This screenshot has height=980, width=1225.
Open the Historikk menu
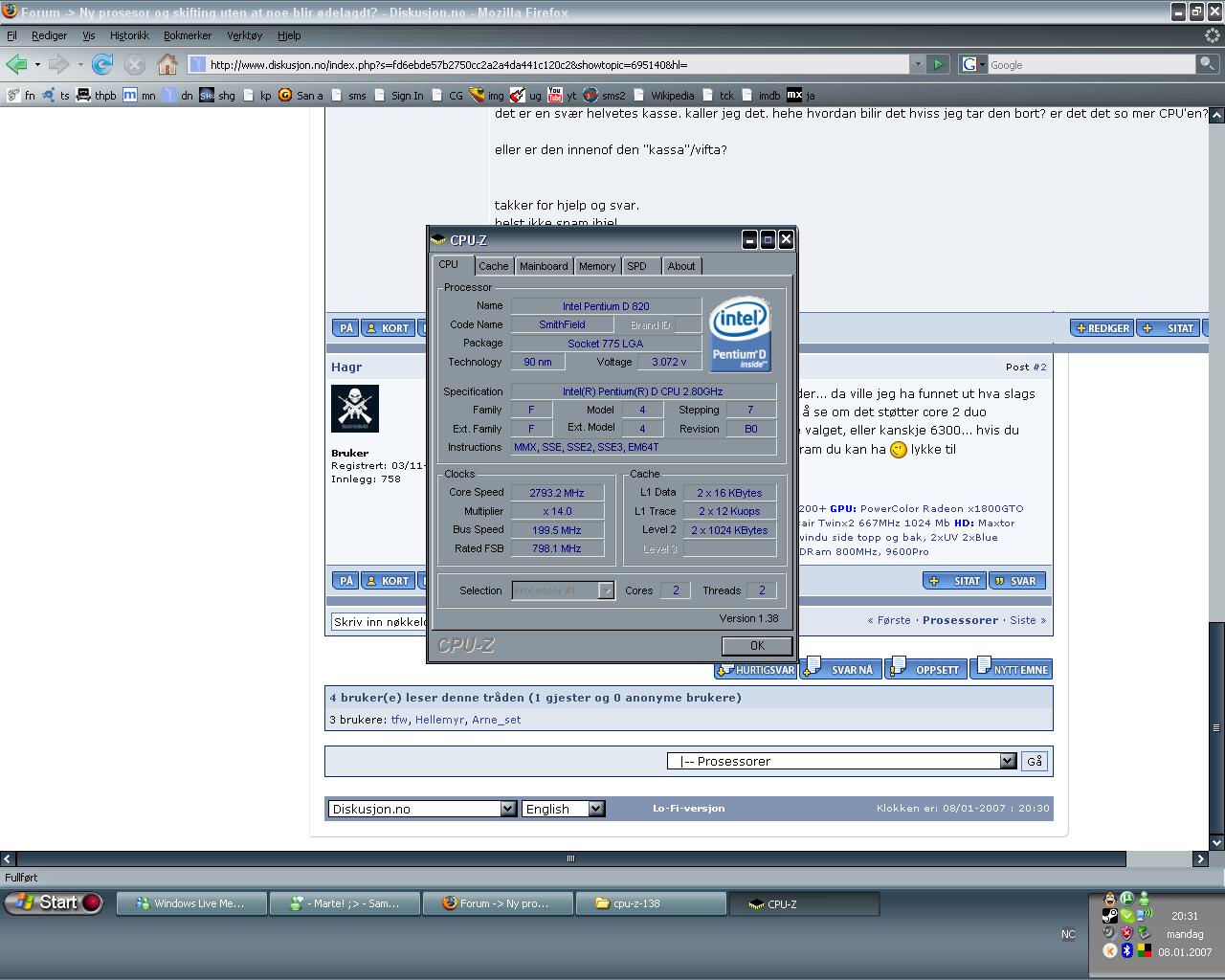pos(129,35)
